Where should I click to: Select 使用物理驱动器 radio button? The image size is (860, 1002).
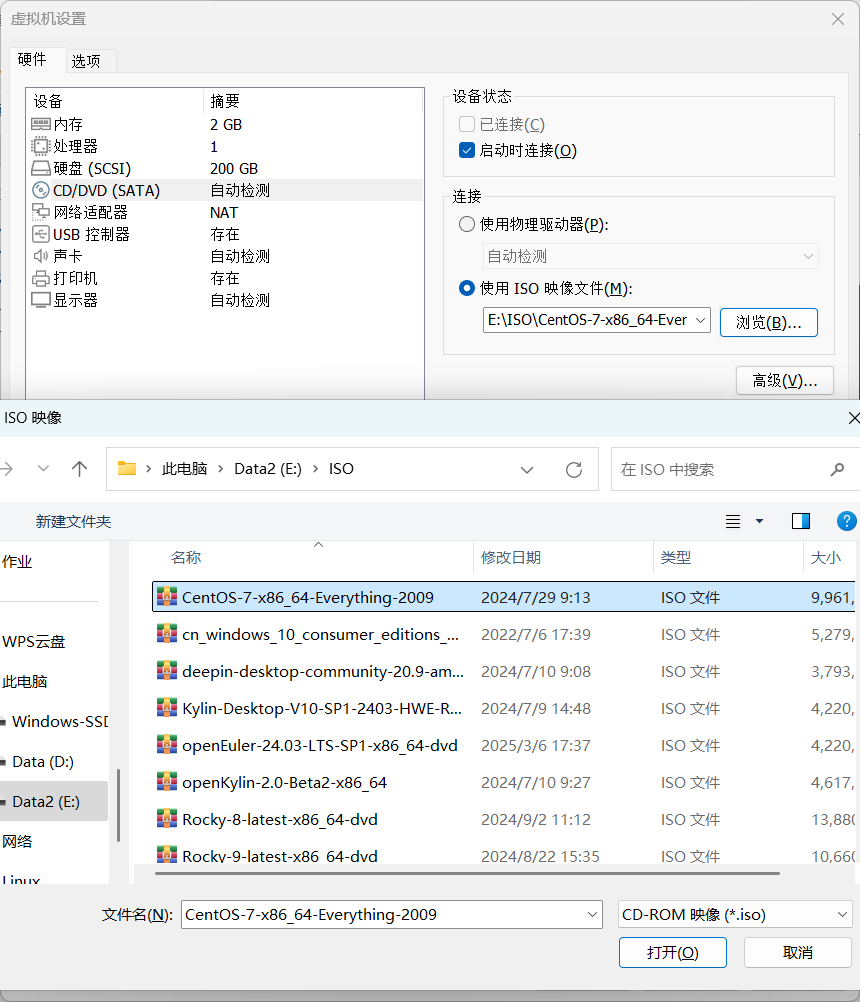(x=467, y=224)
